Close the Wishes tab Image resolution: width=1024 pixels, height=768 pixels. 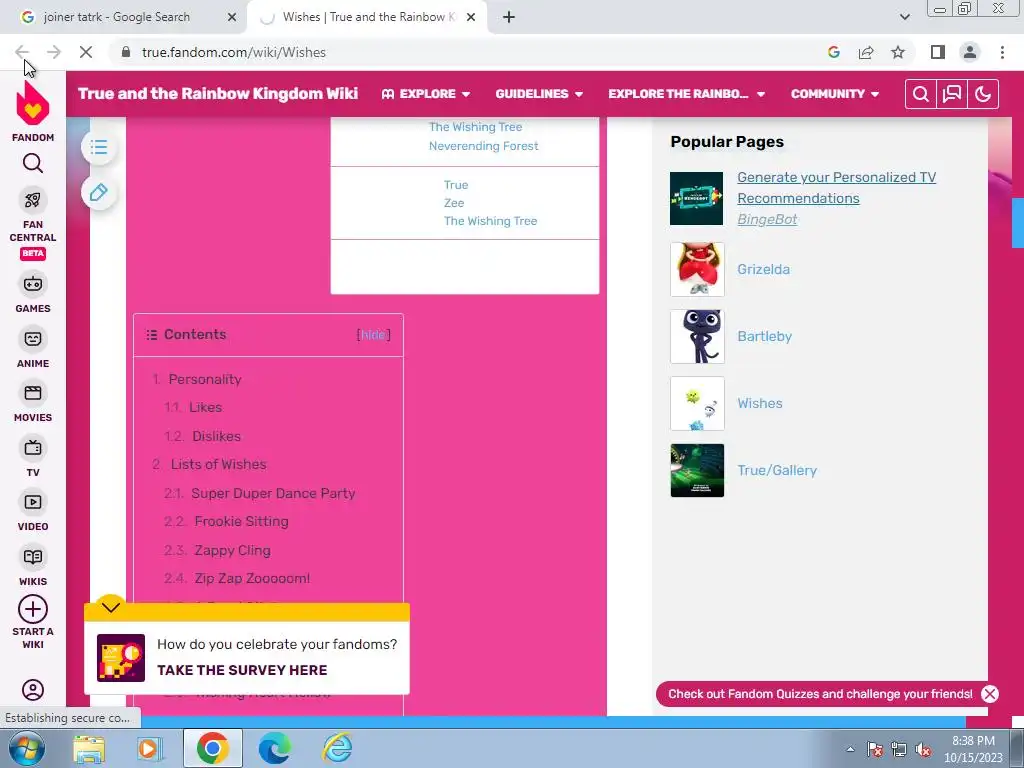point(471,17)
